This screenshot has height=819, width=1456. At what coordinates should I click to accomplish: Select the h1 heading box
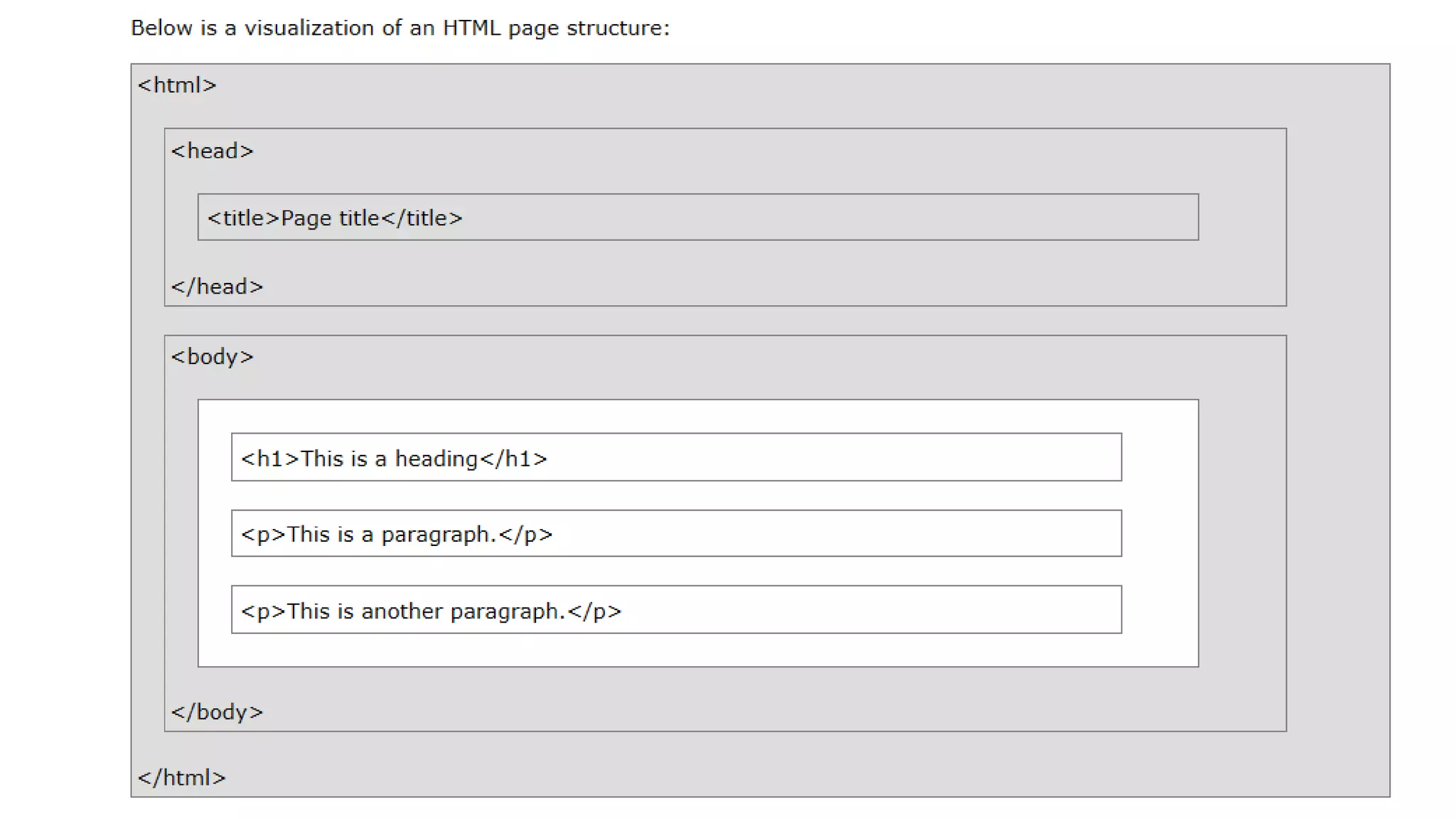click(676, 457)
